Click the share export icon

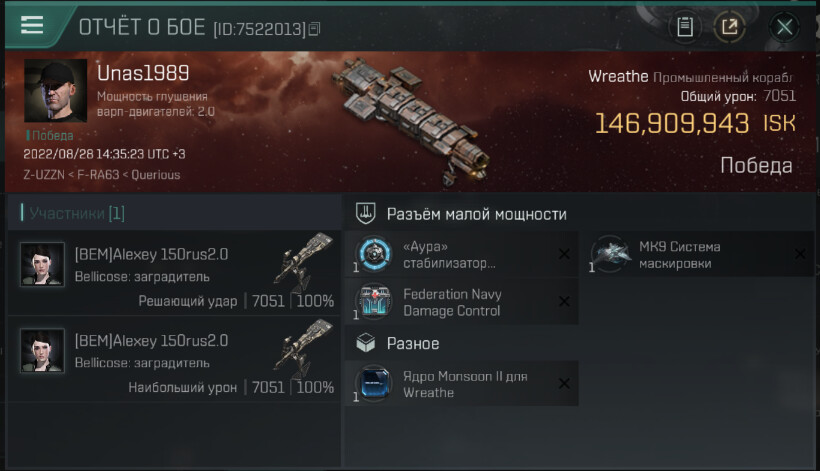pyautogui.click(x=730, y=26)
